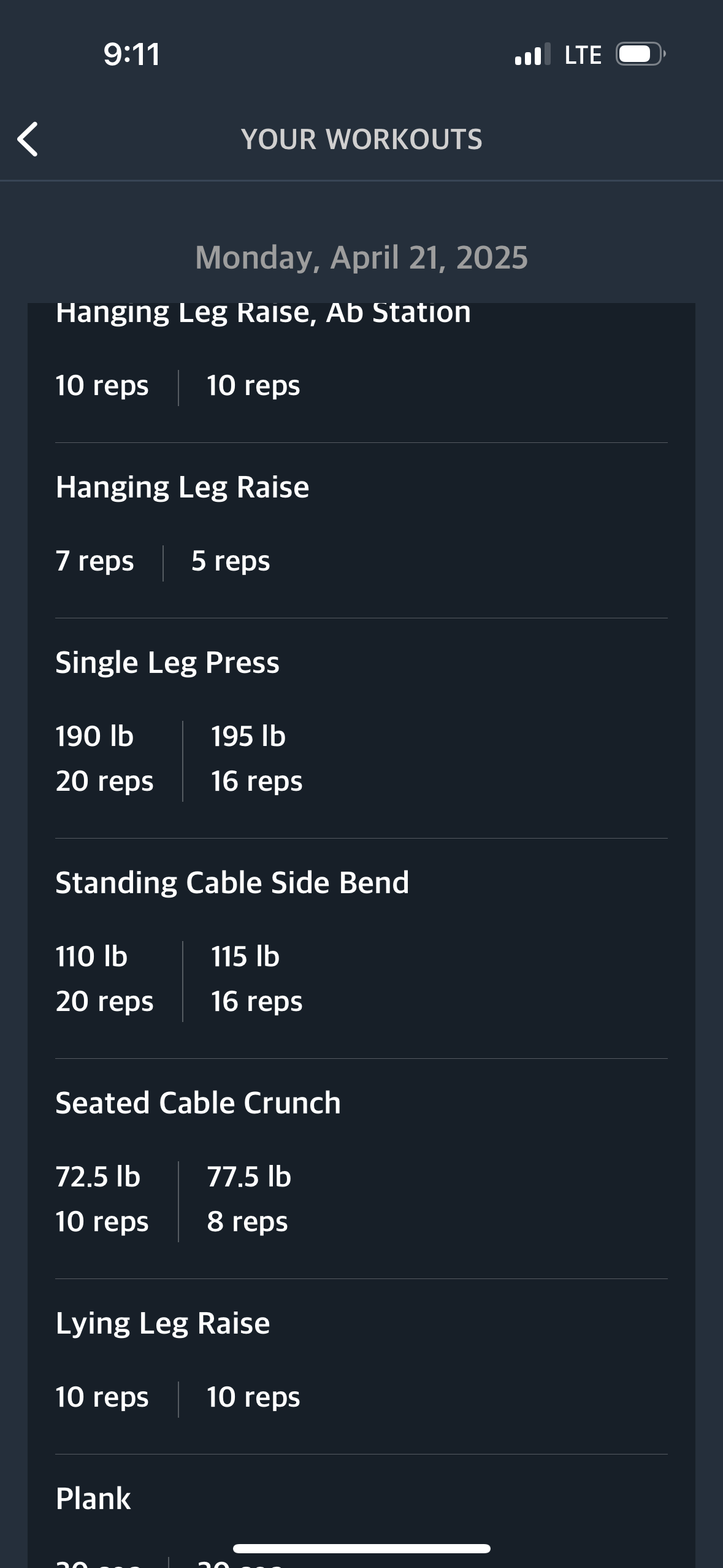The width and height of the screenshot is (723, 1568).
Task: Select the Monday, April 21, 2025 date heading
Action: [x=362, y=257]
